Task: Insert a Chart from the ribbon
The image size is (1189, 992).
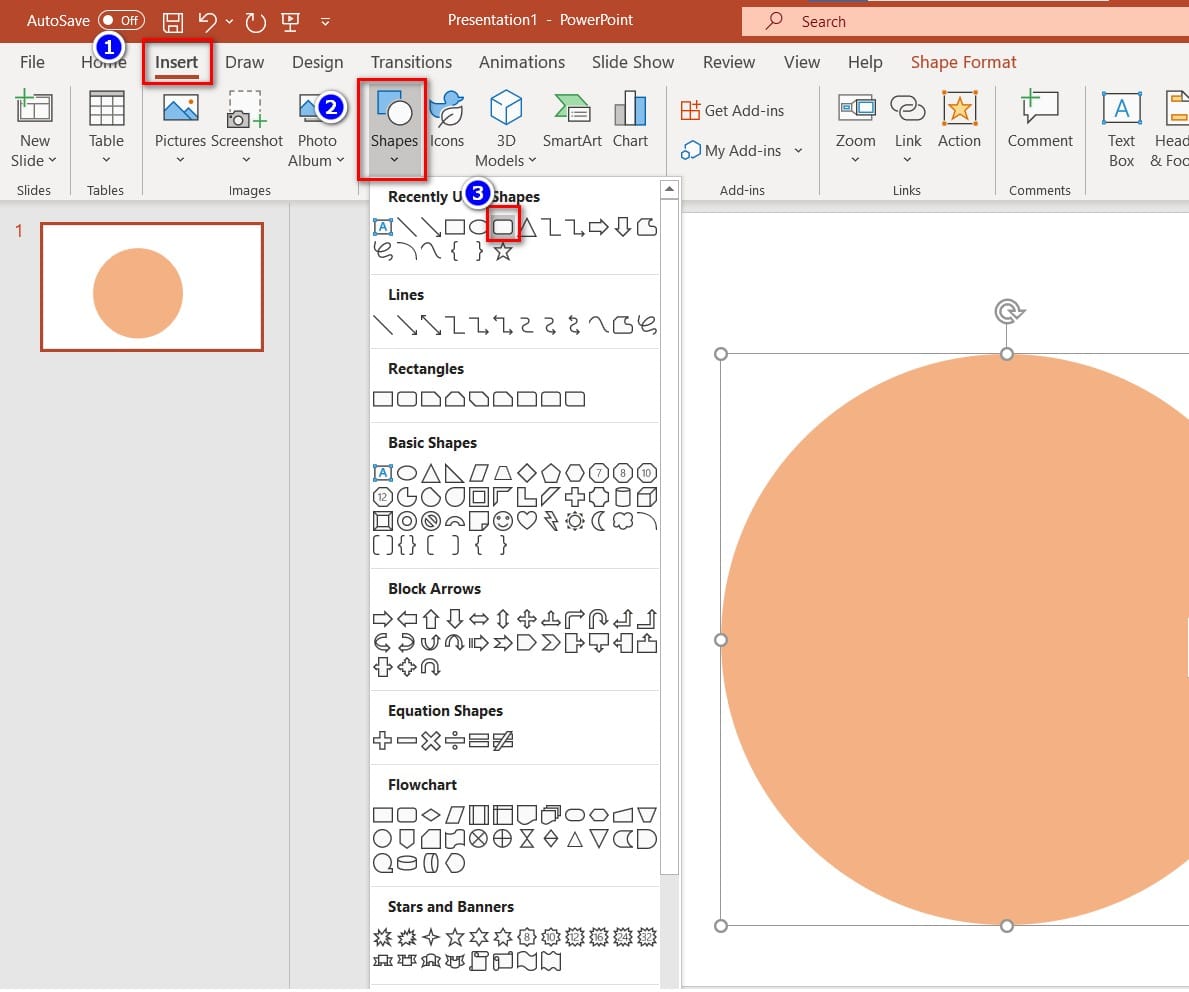Action: (630, 110)
